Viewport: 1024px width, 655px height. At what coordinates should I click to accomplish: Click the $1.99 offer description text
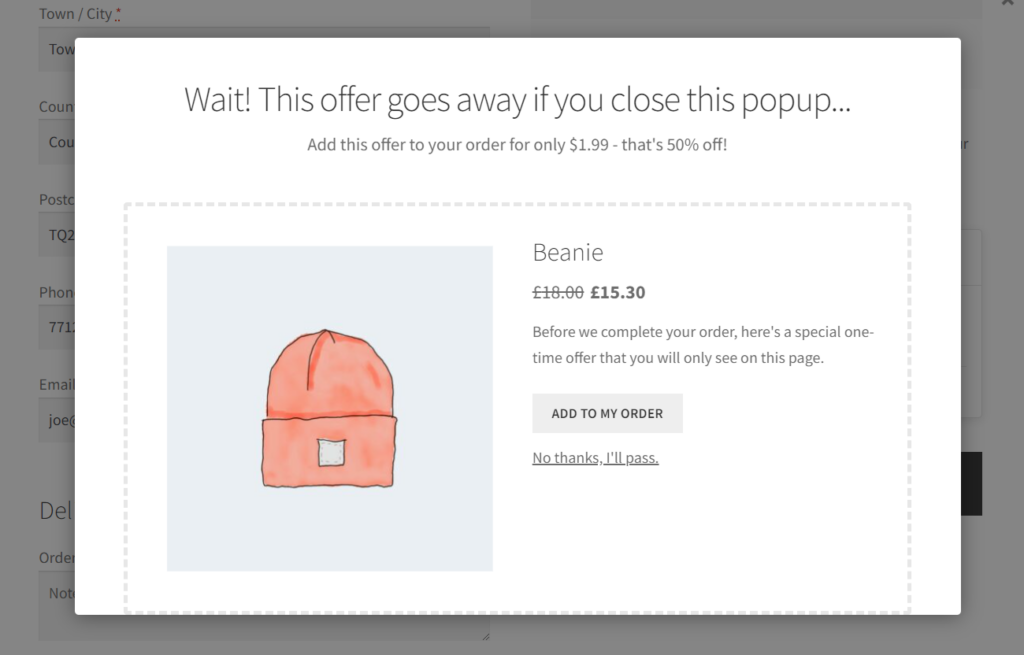pyautogui.click(x=516, y=144)
